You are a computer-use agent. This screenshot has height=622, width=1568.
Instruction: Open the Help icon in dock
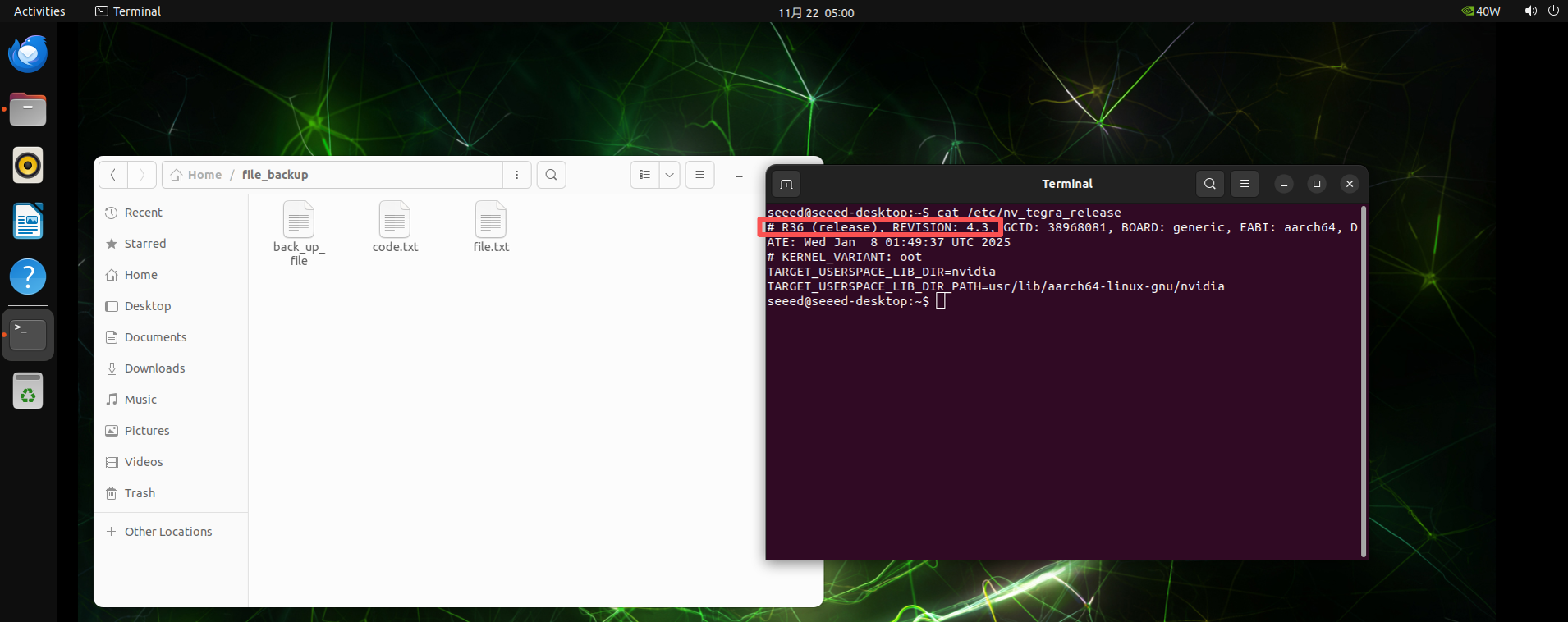tap(28, 277)
